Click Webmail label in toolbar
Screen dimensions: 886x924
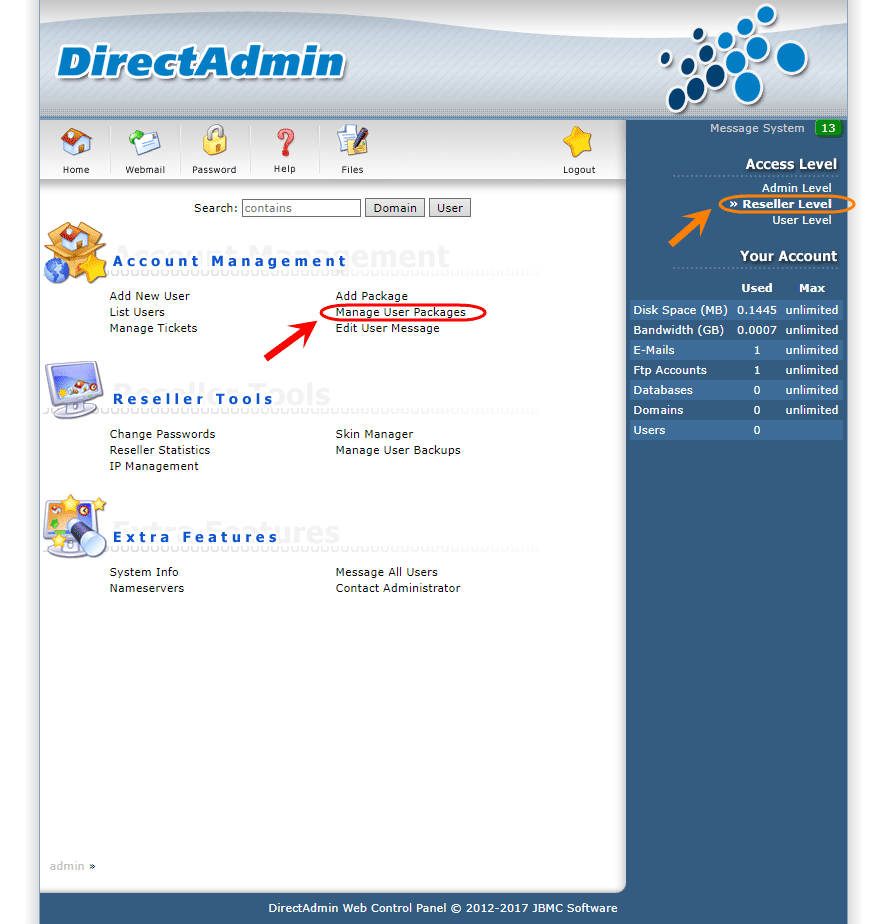tap(145, 170)
